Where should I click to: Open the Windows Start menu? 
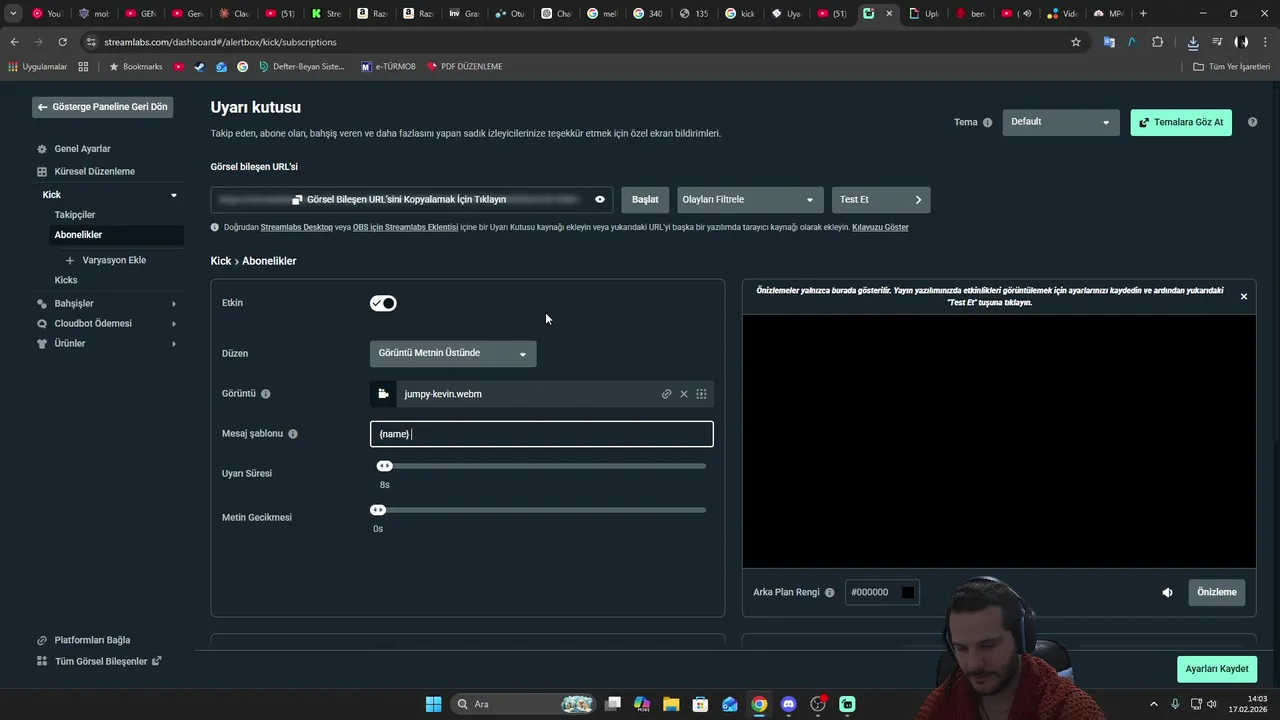point(433,704)
